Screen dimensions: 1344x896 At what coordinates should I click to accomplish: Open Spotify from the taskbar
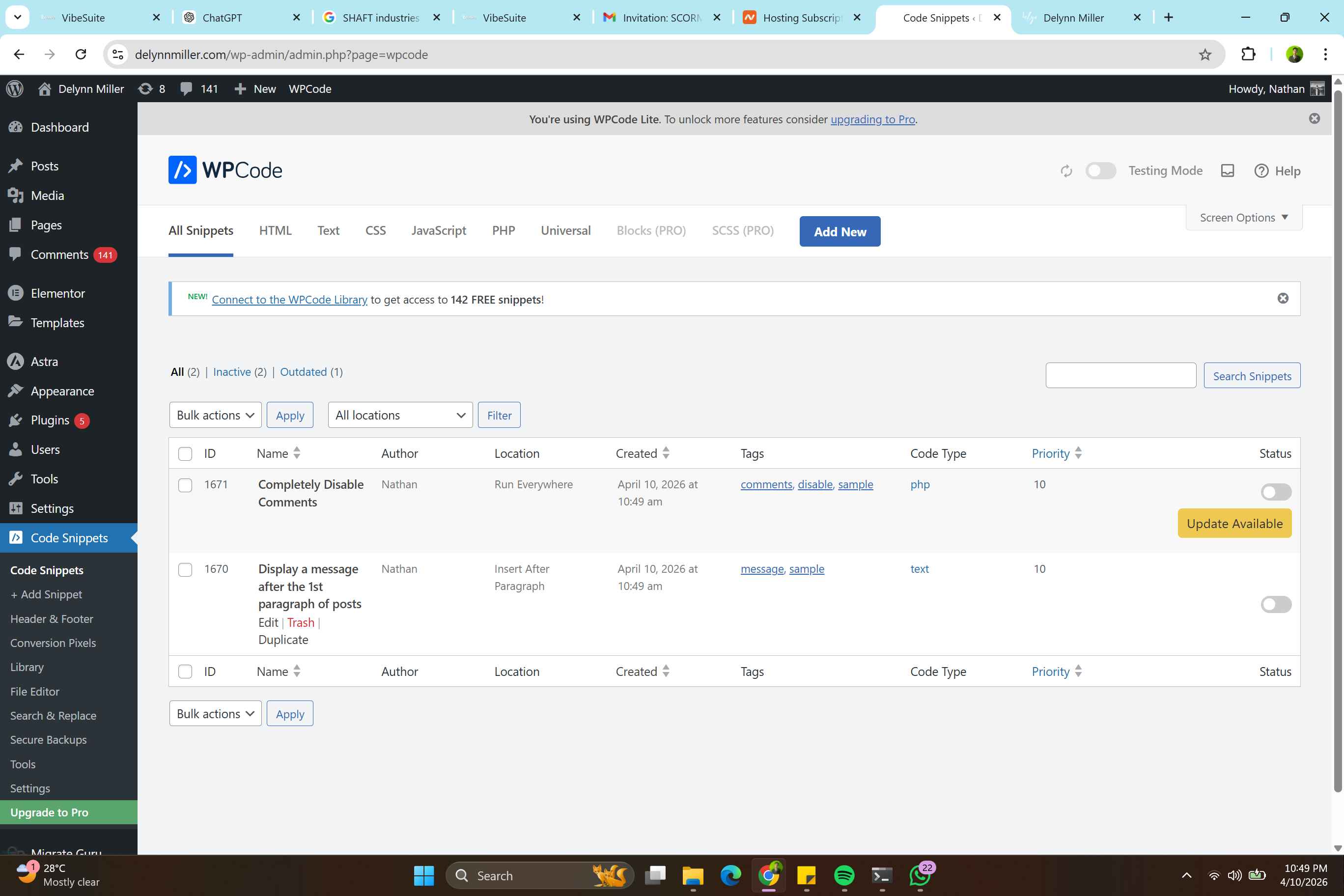[844, 875]
